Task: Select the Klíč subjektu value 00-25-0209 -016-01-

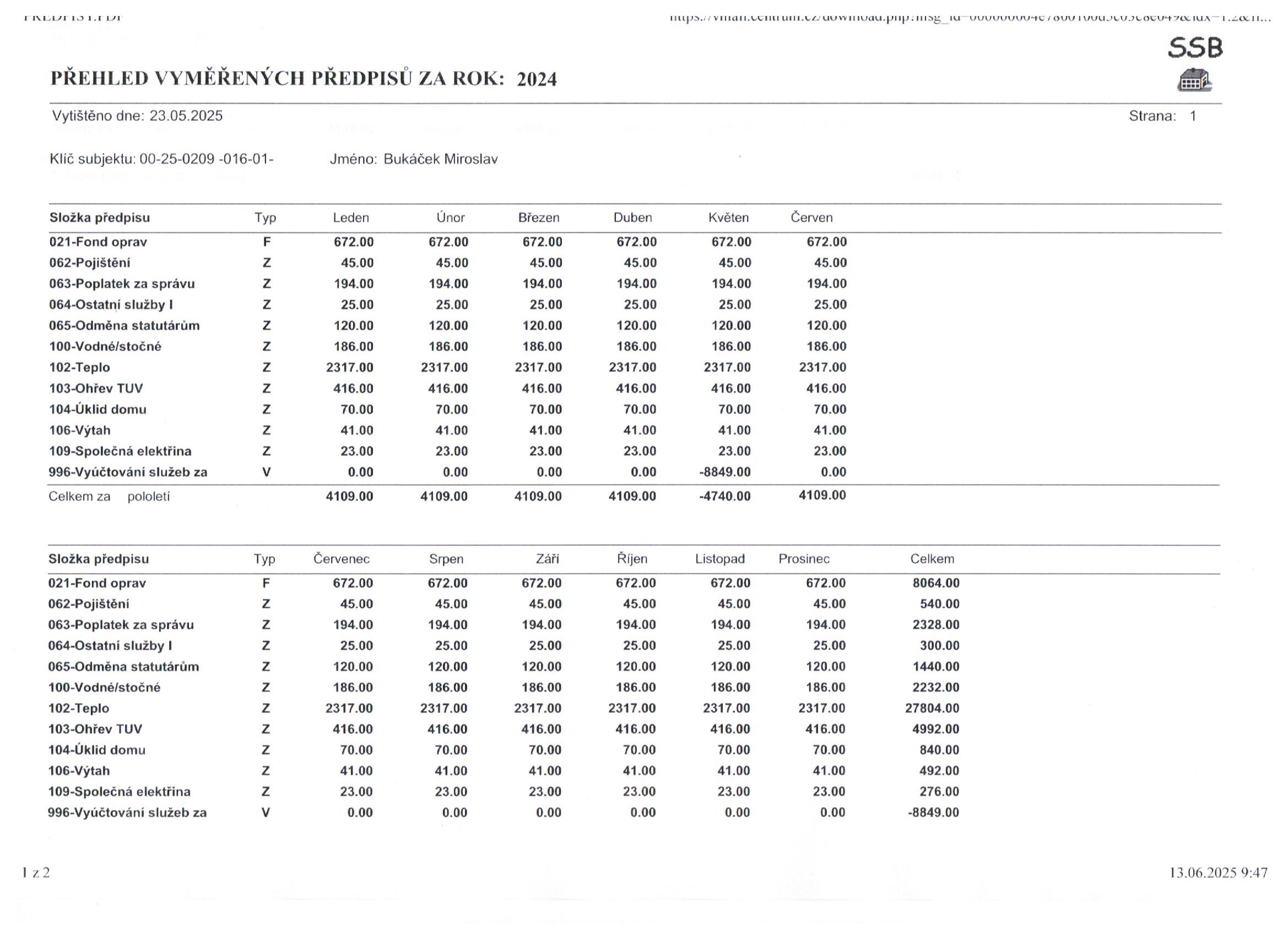Action: pos(207,159)
